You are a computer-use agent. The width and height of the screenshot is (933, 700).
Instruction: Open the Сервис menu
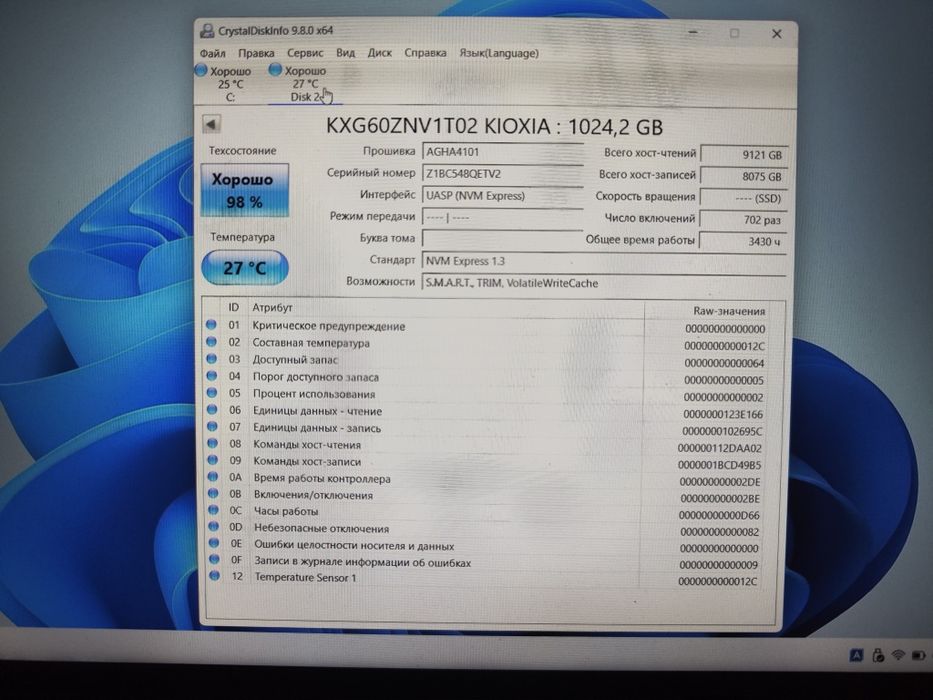305,53
